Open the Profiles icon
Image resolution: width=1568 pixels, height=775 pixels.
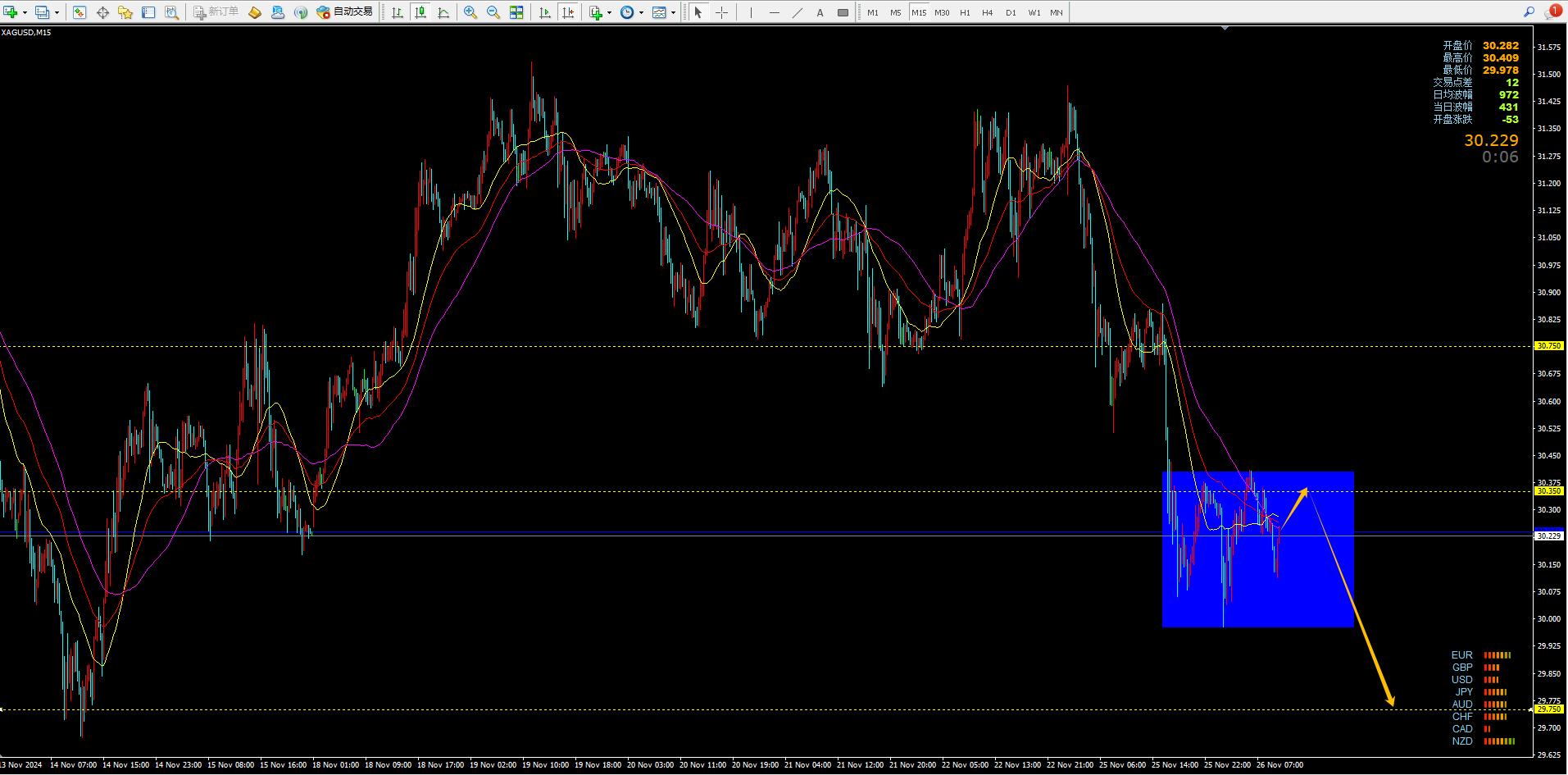tap(42, 12)
